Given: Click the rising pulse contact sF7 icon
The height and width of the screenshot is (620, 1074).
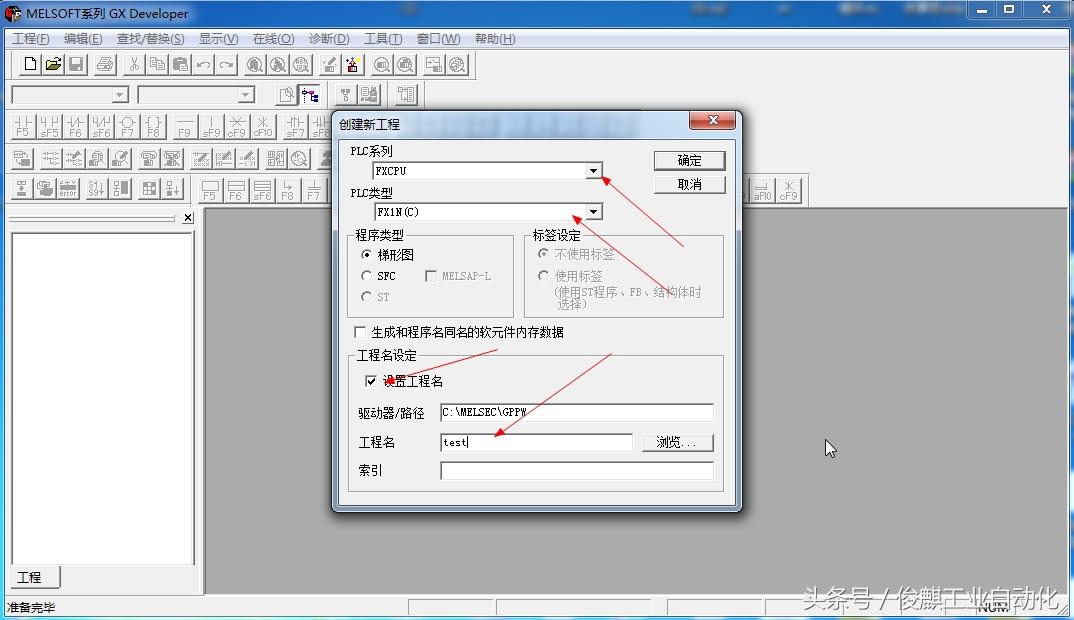Looking at the screenshot, I should tap(295, 127).
